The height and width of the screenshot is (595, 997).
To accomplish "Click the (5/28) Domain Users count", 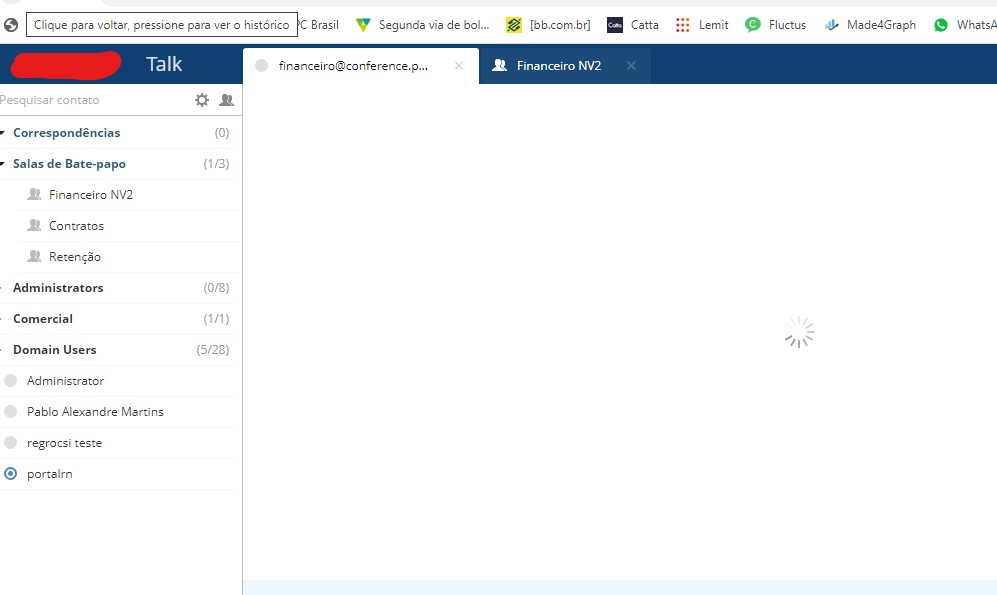I will pyautogui.click(x=213, y=350).
